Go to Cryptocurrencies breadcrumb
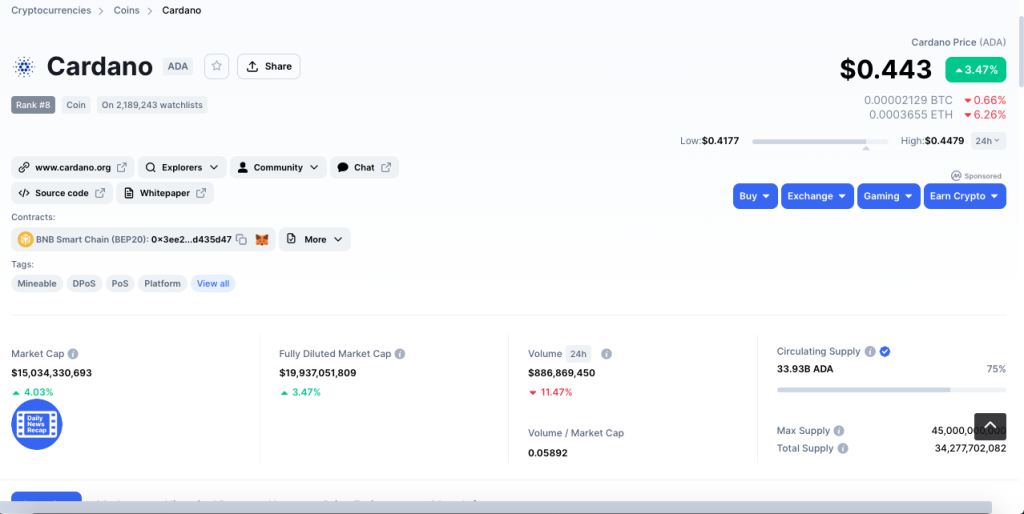Viewport: 1024px width, 514px height. 51,10
